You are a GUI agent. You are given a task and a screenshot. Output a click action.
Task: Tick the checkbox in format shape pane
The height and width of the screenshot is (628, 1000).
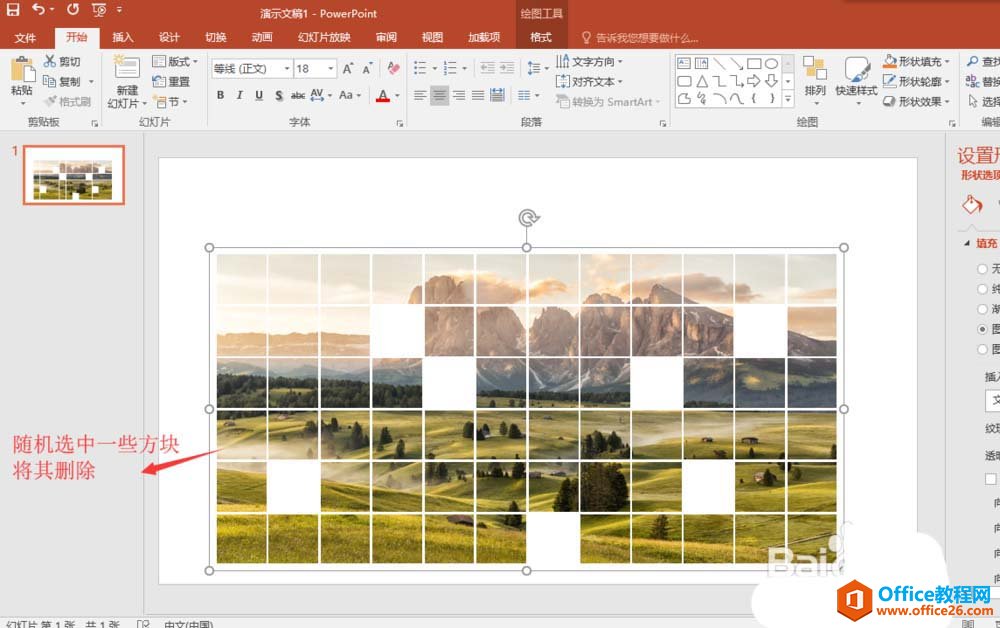(990, 479)
